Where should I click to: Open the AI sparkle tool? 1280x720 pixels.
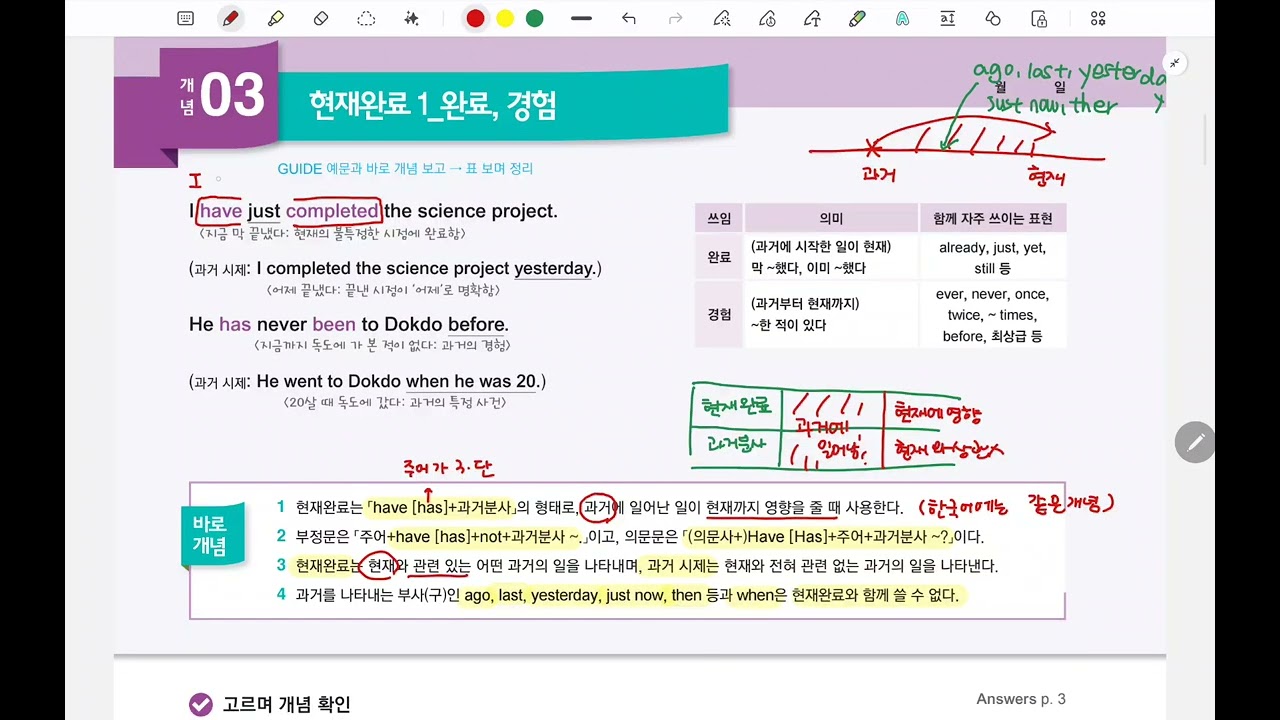411,18
